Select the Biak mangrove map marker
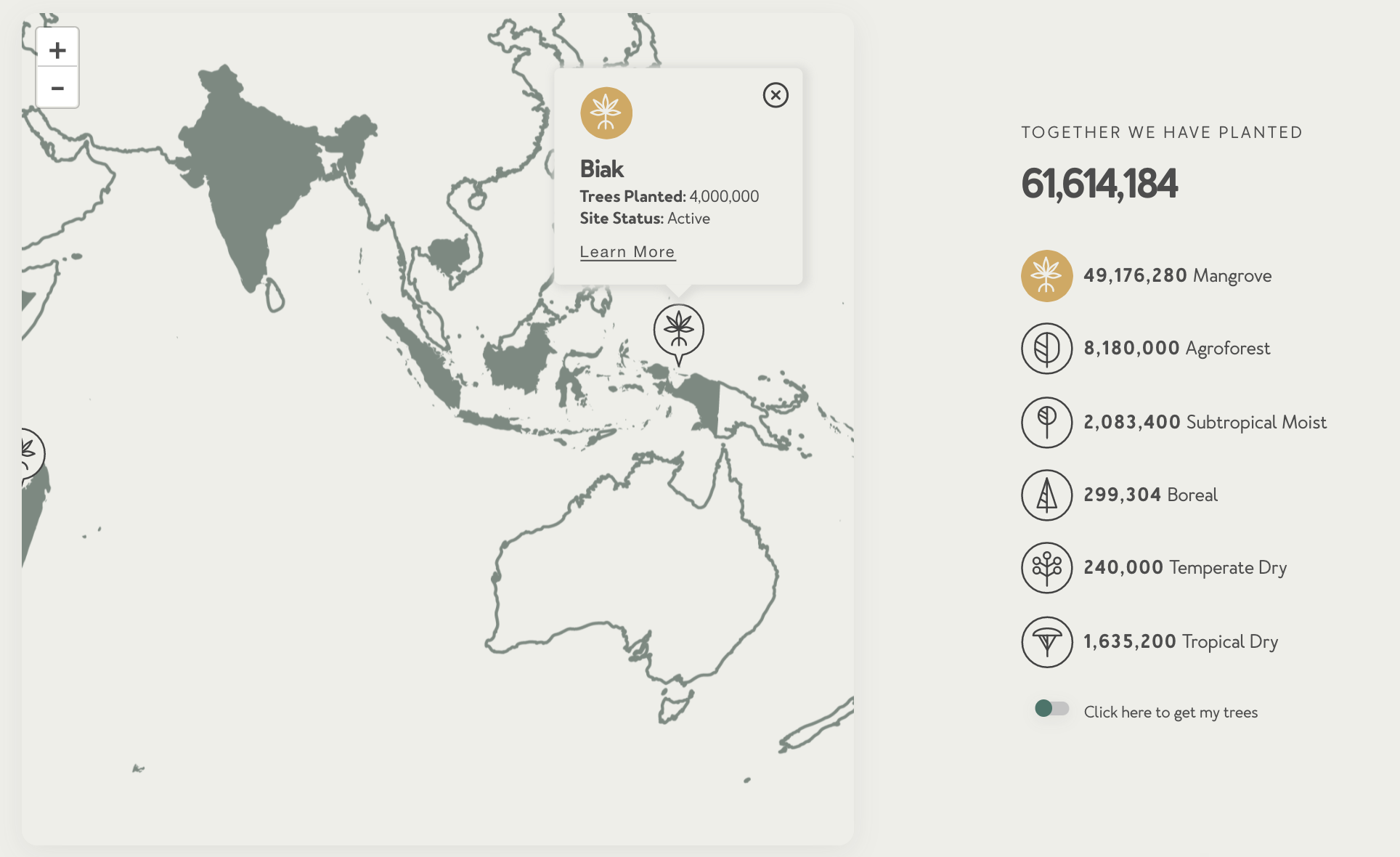Image resolution: width=1400 pixels, height=857 pixels. [679, 333]
